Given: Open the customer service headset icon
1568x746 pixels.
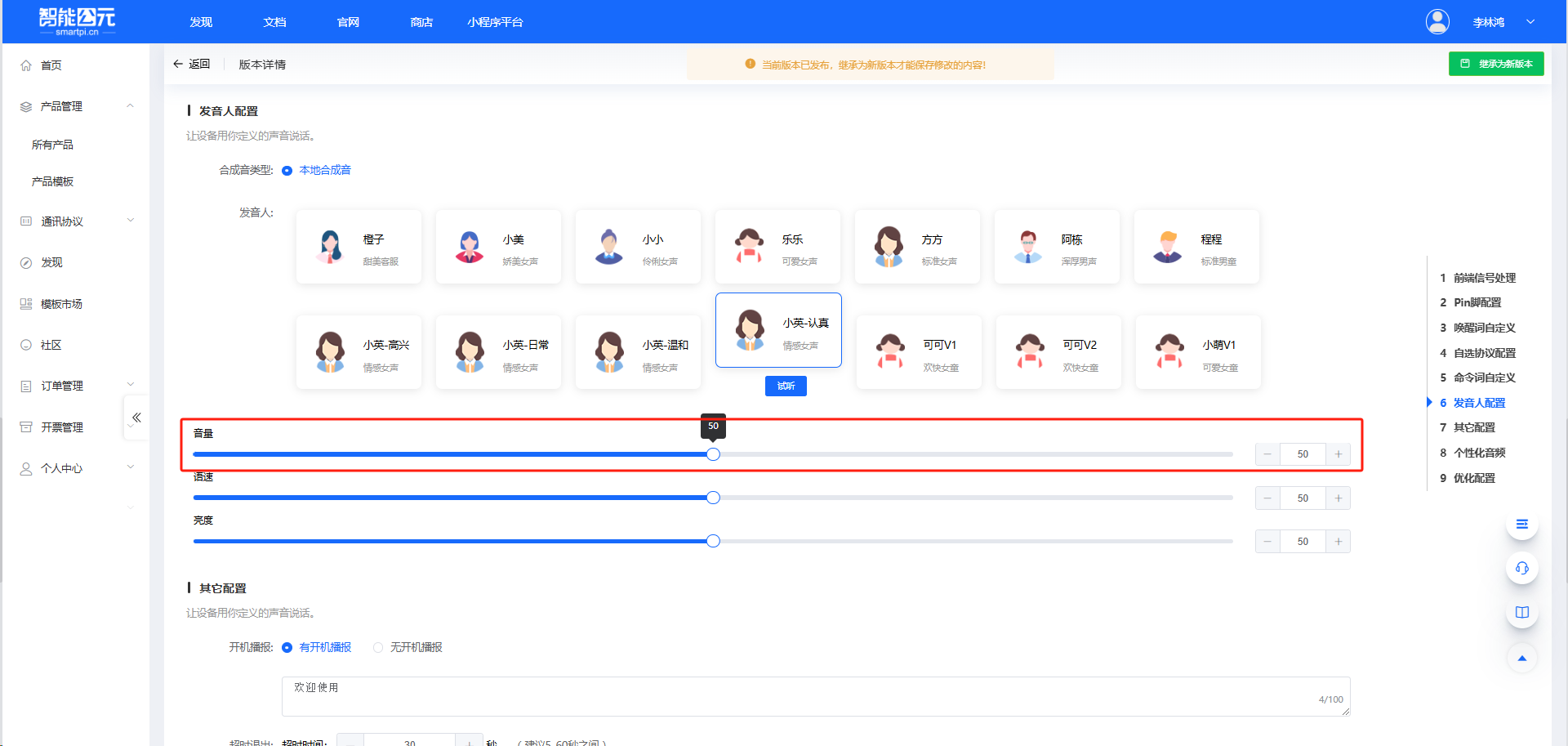Looking at the screenshot, I should pos(1521,569).
